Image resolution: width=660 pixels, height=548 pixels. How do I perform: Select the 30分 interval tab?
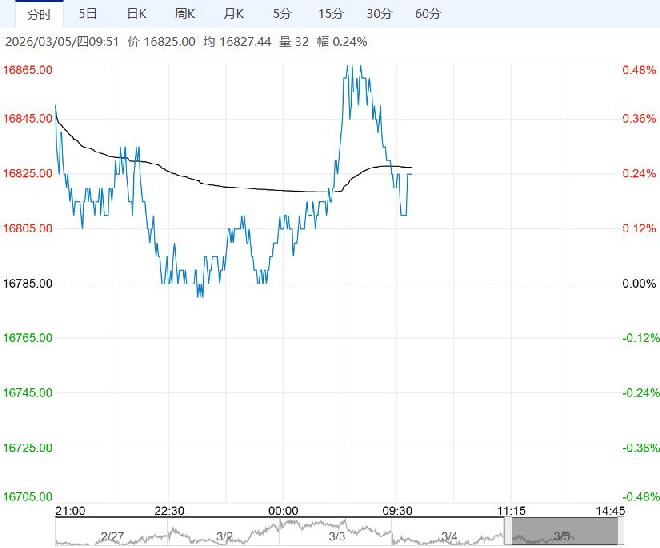pyautogui.click(x=379, y=14)
